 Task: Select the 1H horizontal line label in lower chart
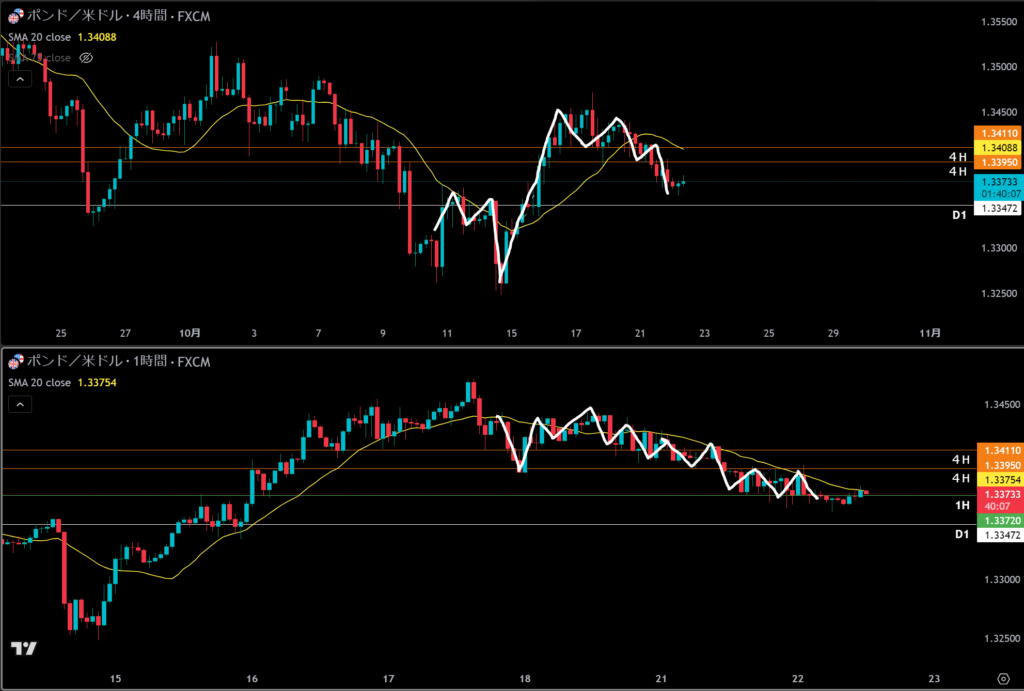[961, 506]
